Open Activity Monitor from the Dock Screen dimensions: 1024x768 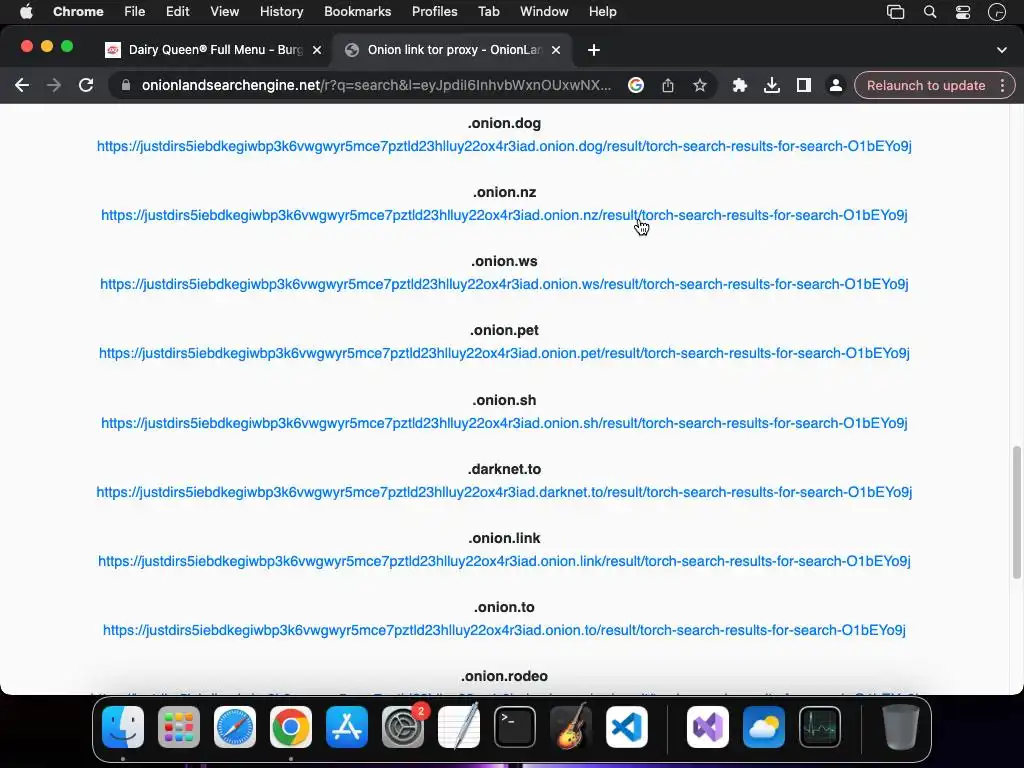820,727
